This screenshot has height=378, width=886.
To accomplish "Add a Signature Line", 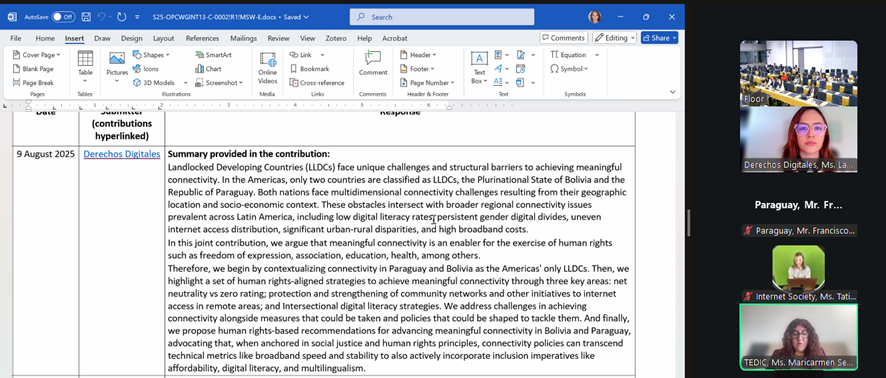I will tap(521, 55).
